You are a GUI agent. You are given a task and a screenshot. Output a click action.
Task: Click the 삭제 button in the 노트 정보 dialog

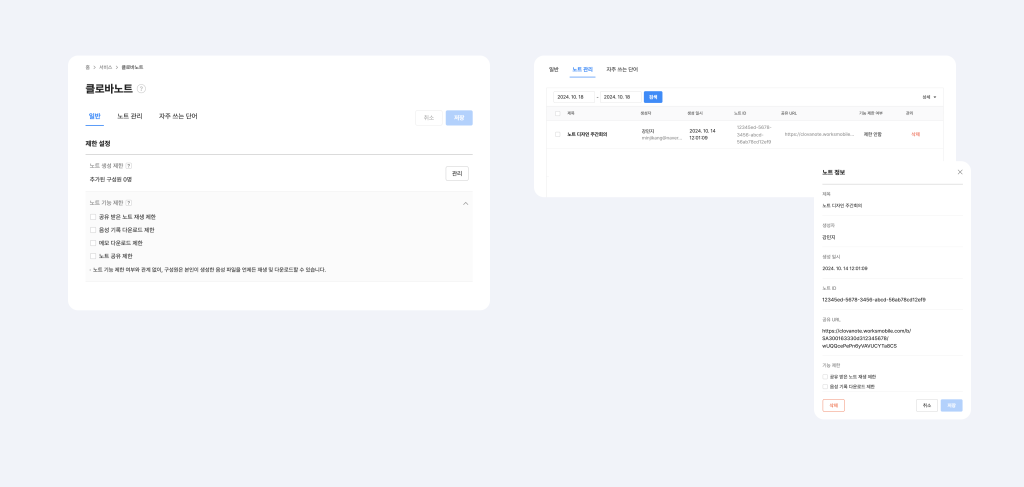[833, 405]
